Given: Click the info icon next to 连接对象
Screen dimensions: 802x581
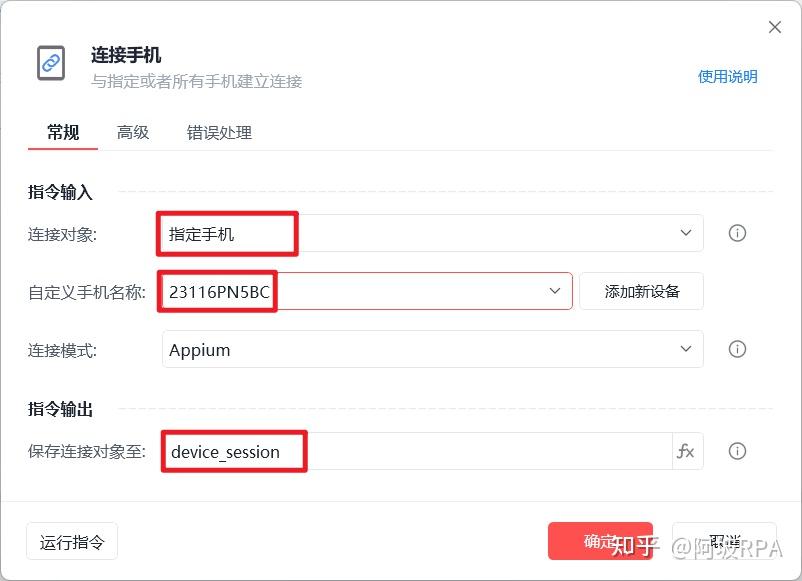Looking at the screenshot, I should 737,233.
